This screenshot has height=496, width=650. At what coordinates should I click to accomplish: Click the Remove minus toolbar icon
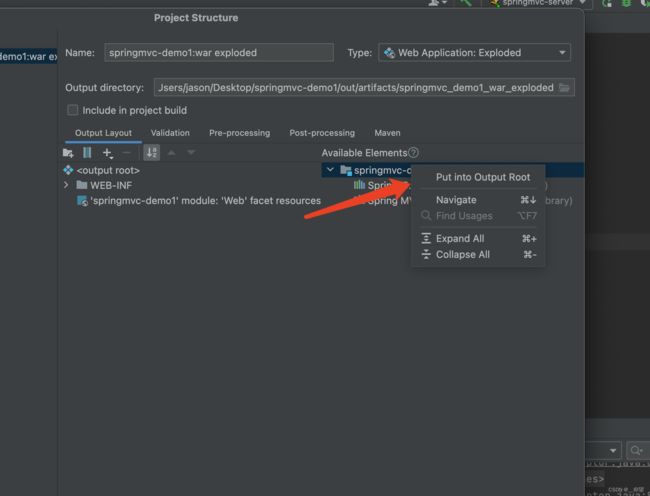pos(127,153)
